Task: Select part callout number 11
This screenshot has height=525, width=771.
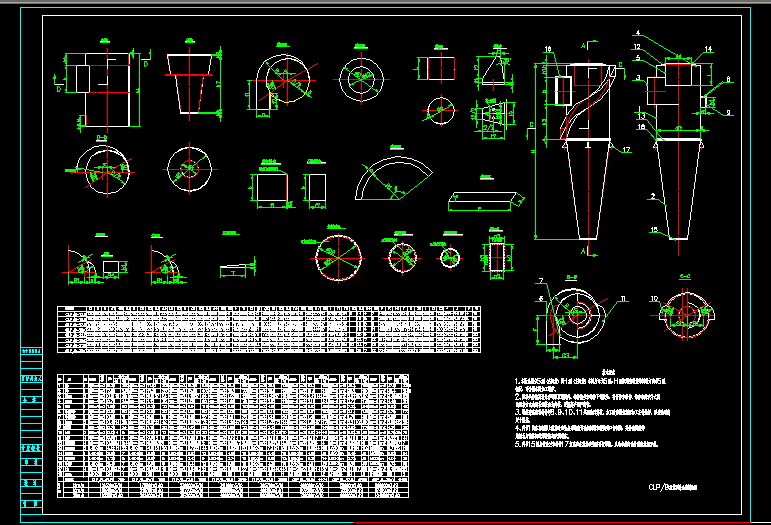Action: (x=623, y=298)
